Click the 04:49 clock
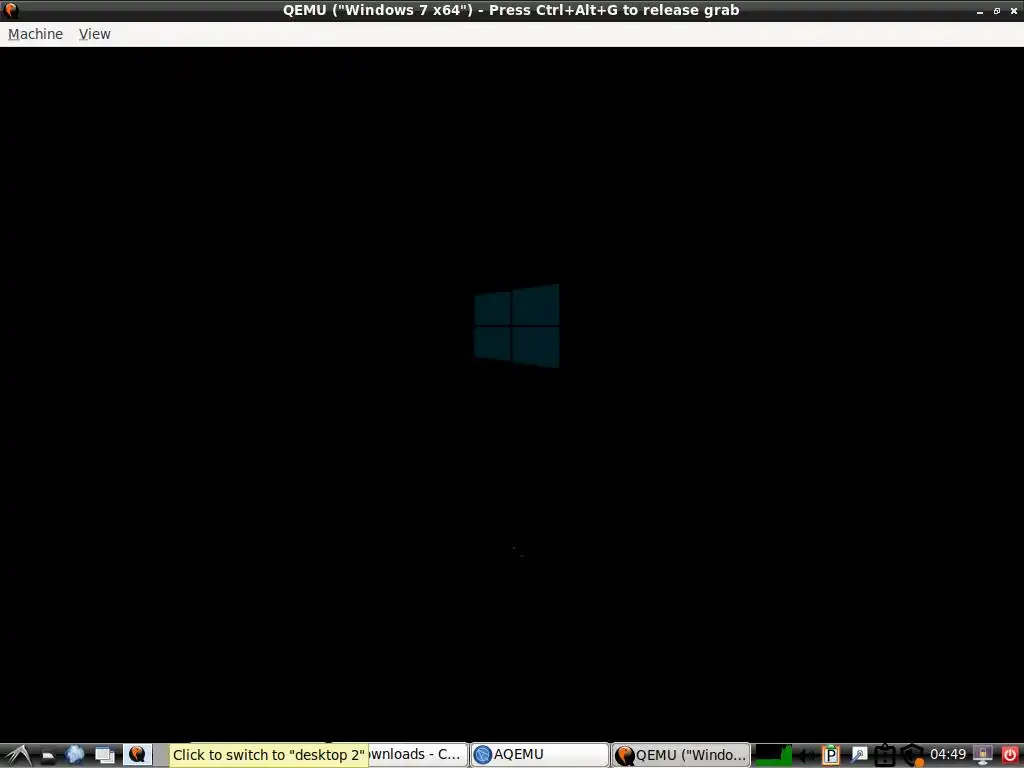Viewport: 1024px width, 768px height. (x=948, y=754)
